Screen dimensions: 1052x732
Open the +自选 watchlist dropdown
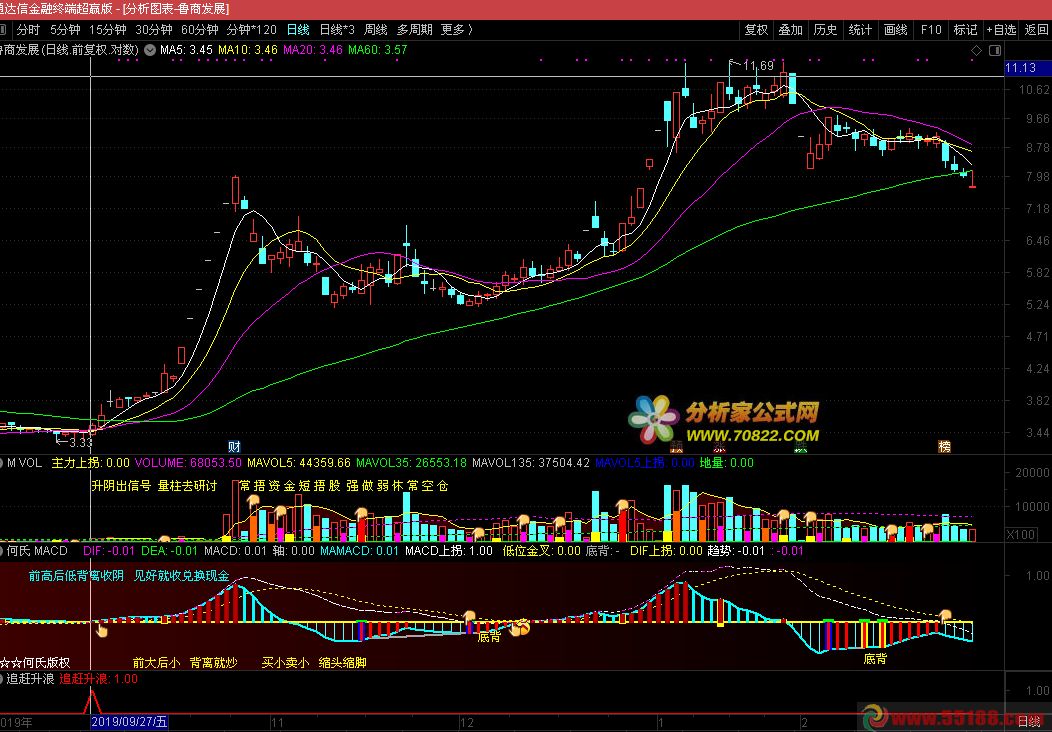[1000, 29]
